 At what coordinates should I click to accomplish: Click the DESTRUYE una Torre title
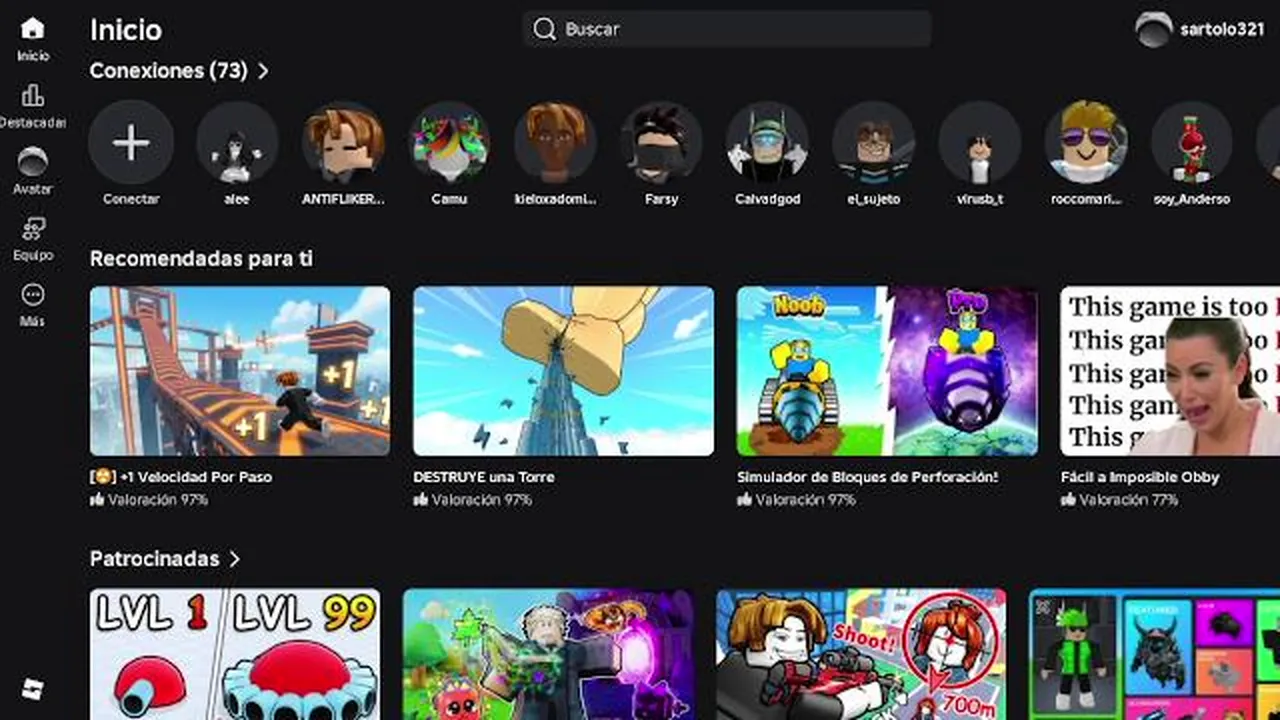(484, 477)
